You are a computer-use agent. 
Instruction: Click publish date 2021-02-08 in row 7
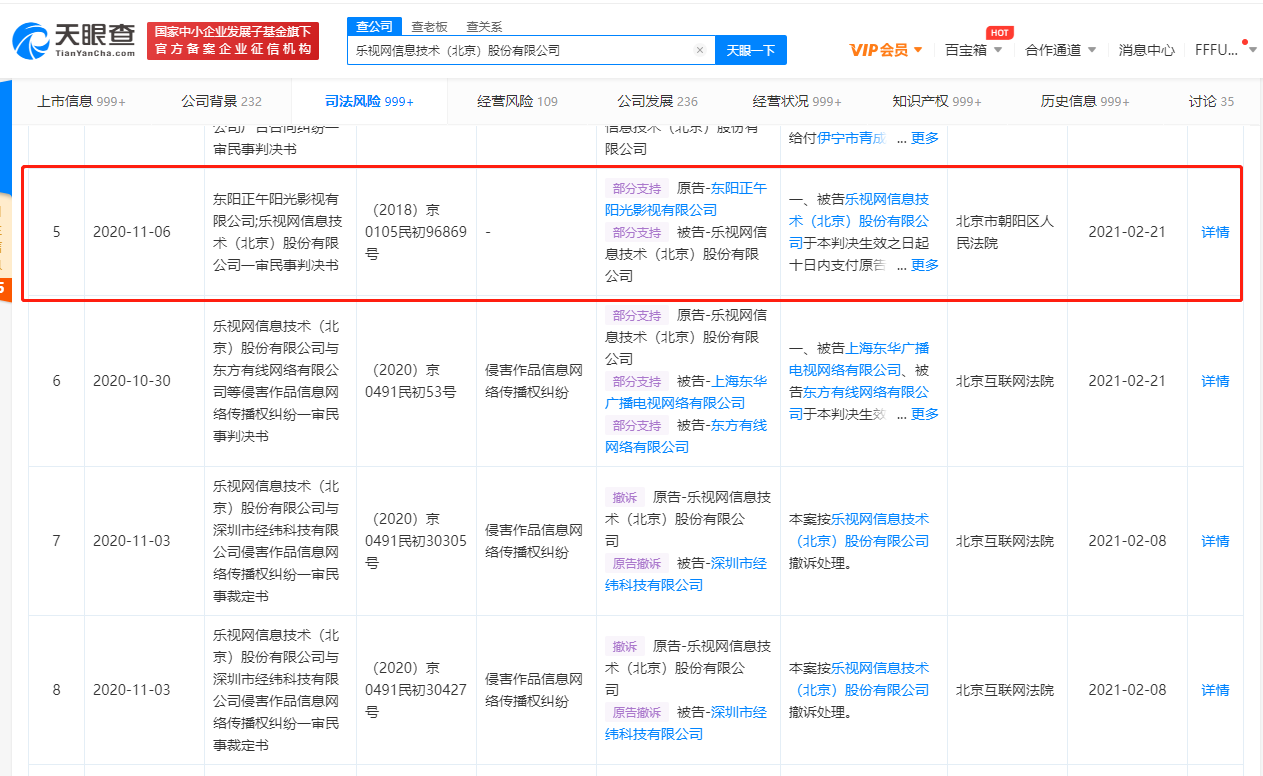point(1126,541)
